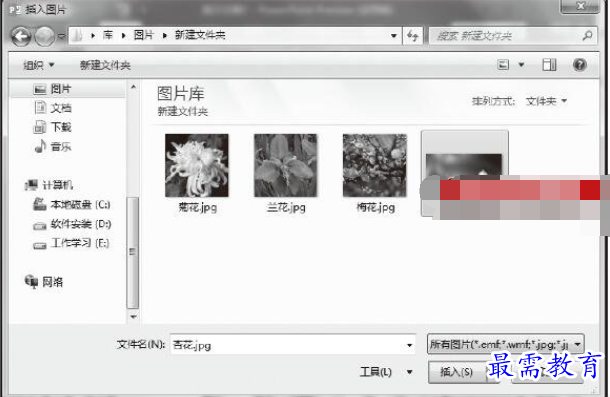Open help with the question mark icon
Screen dimensions: 610x397
pyautogui.click(x=580, y=65)
